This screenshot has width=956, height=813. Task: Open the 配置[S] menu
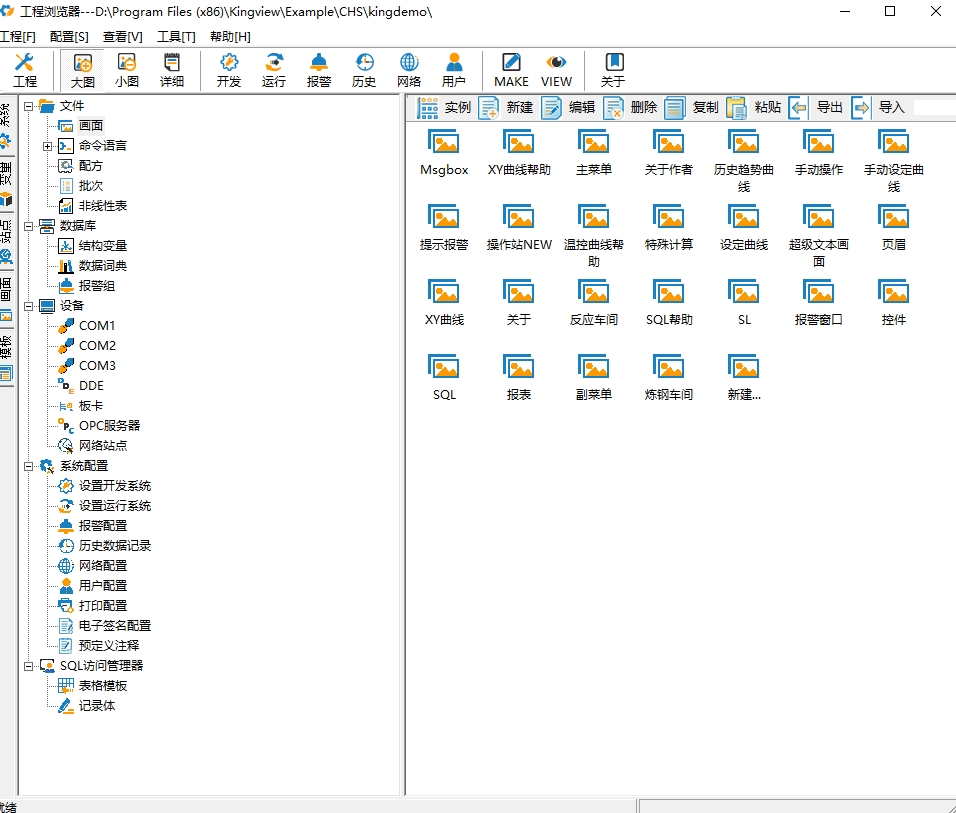tap(69, 37)
